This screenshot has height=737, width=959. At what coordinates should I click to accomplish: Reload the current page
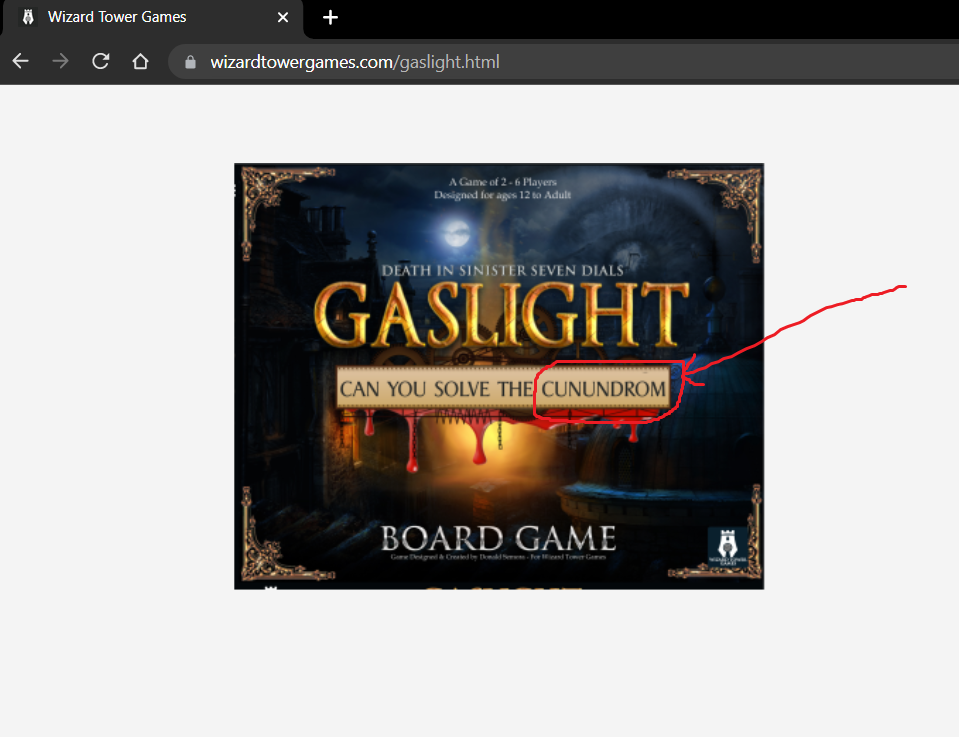point(100,61)
